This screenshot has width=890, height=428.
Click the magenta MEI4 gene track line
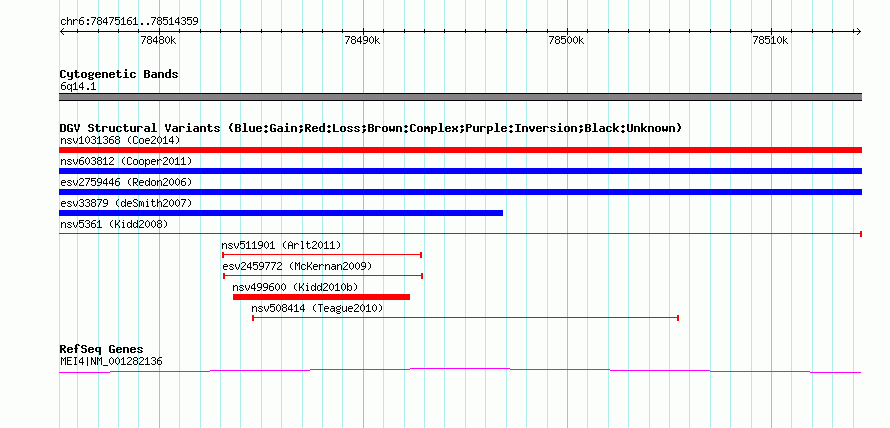[x=460, y=371]
